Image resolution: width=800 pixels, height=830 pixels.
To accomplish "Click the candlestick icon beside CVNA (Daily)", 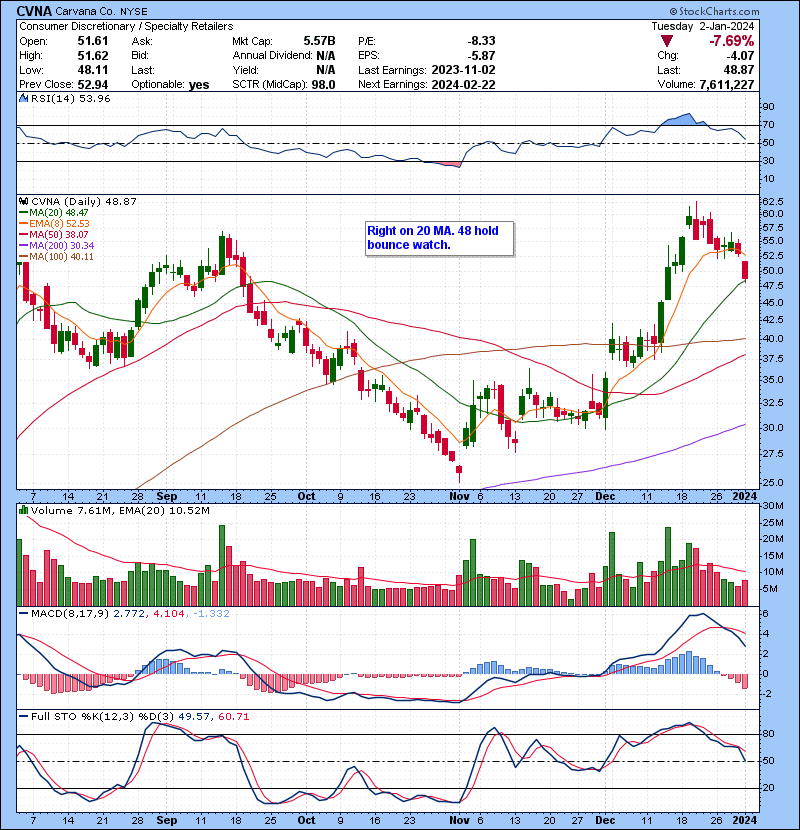I will [x=23, y=201].
